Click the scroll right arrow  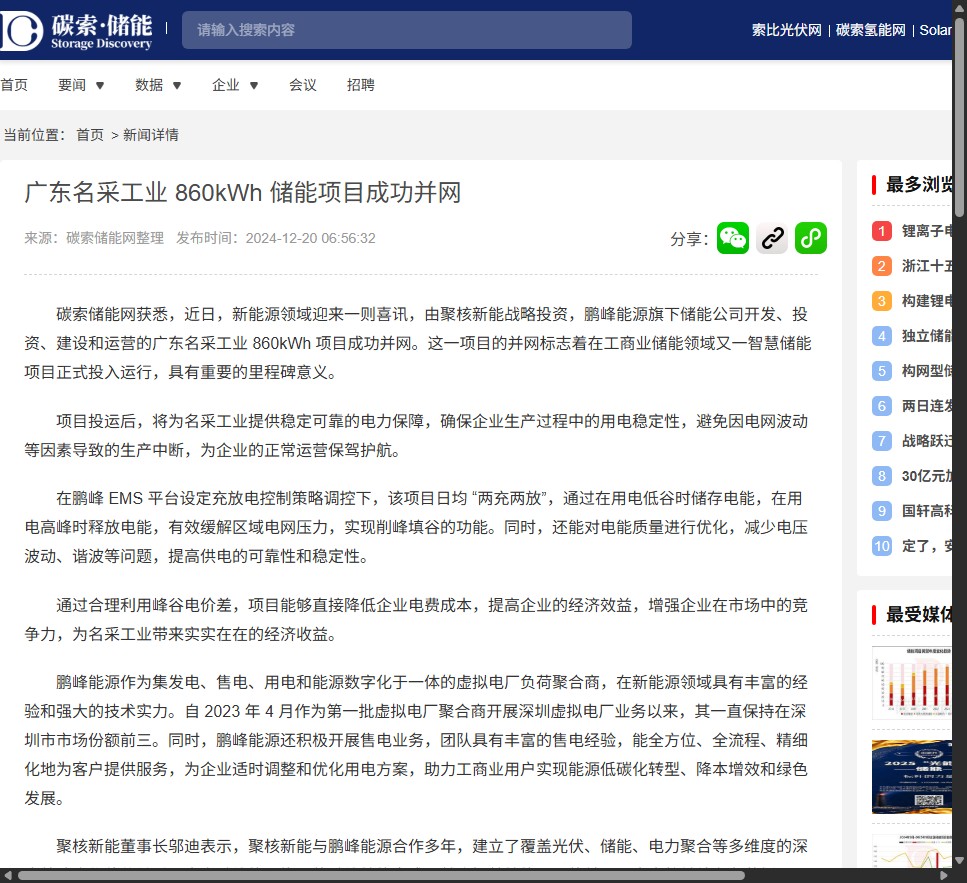pyautogui.click(x=944, y=876)
